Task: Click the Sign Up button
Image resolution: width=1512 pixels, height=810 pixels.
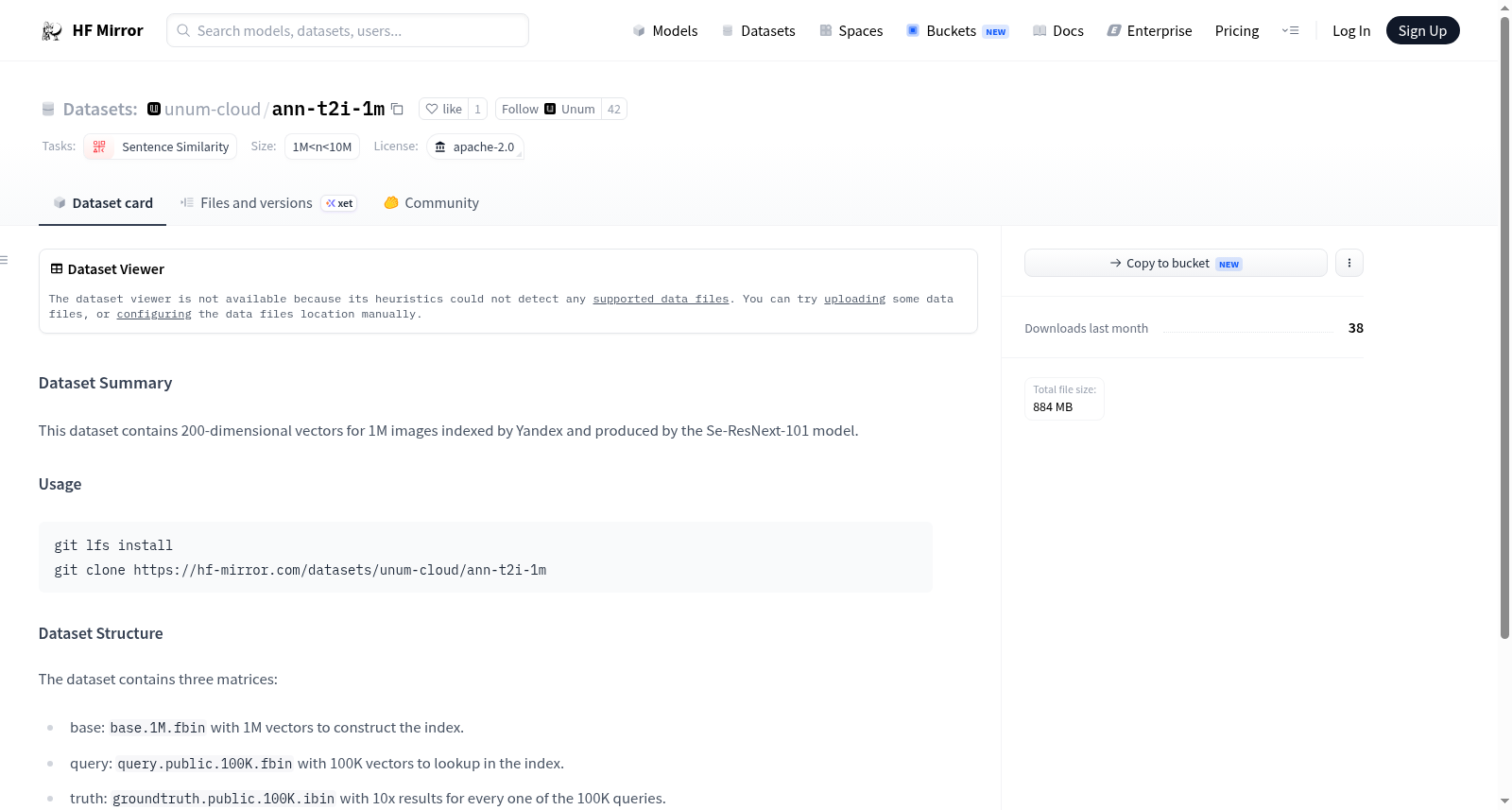Action: tap(1422, 31)
